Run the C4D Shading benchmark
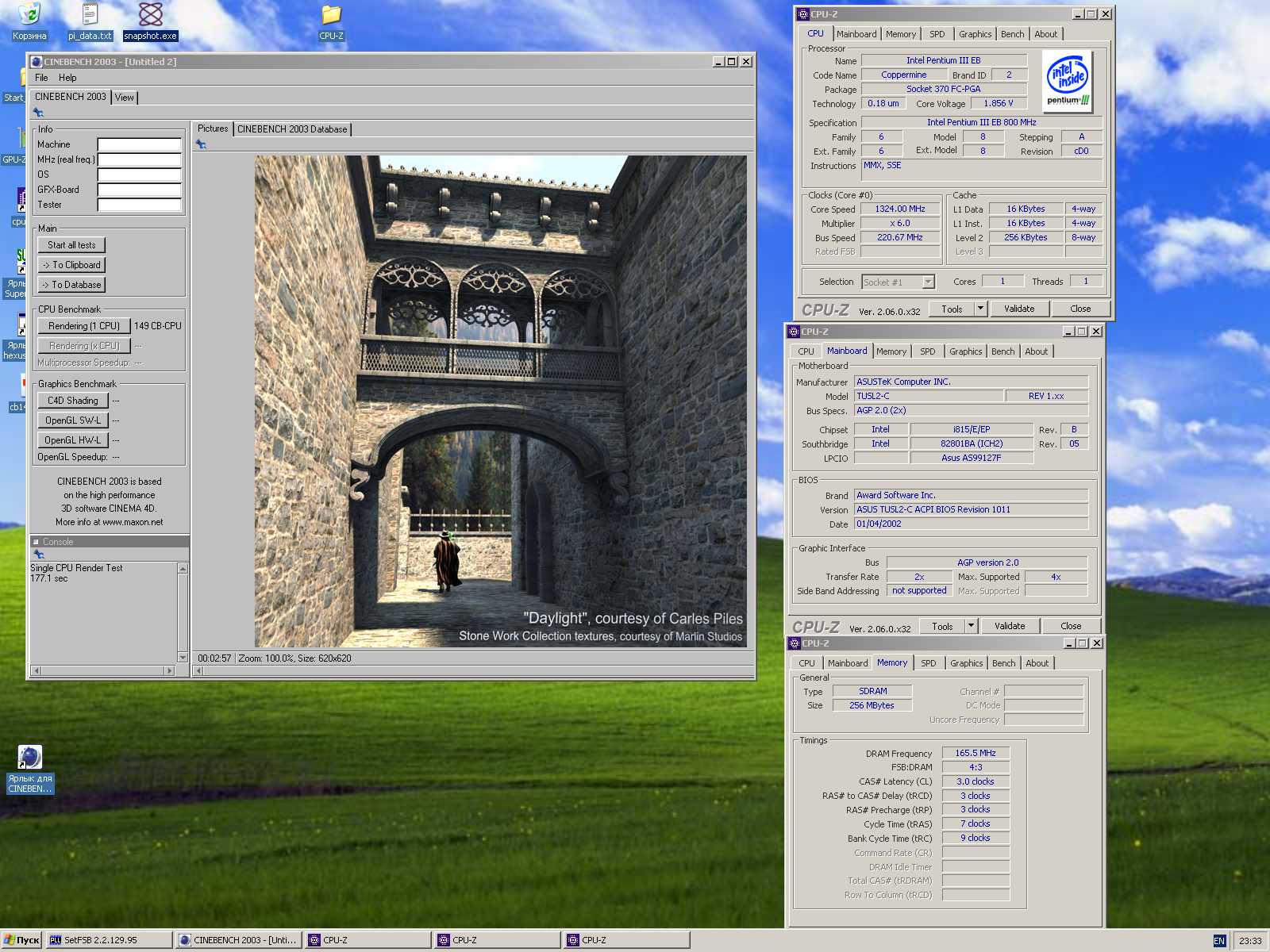Viewport: 1270px width, 952px height. (x=73, y=401)
